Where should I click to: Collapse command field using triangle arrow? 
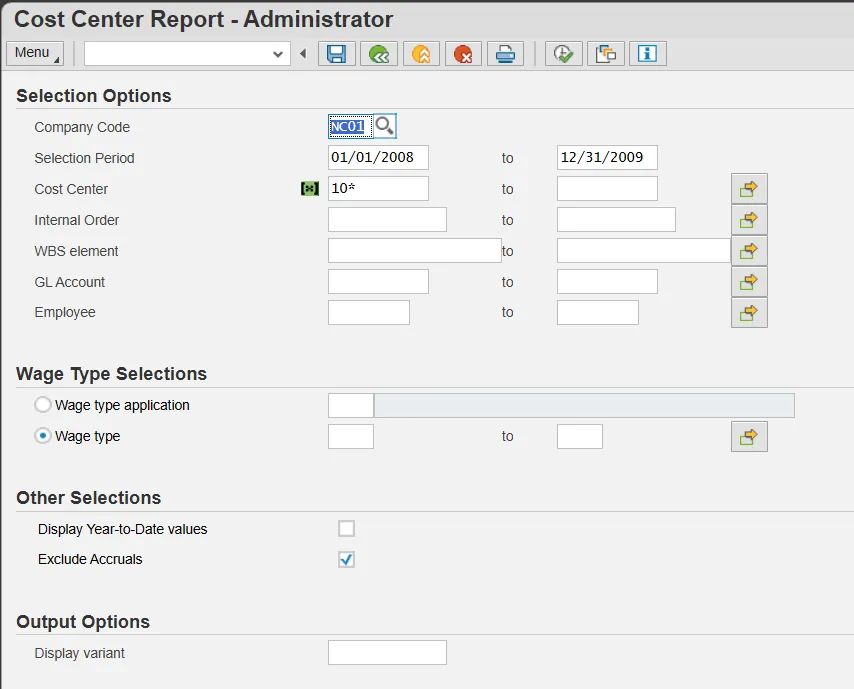[303, 54]
